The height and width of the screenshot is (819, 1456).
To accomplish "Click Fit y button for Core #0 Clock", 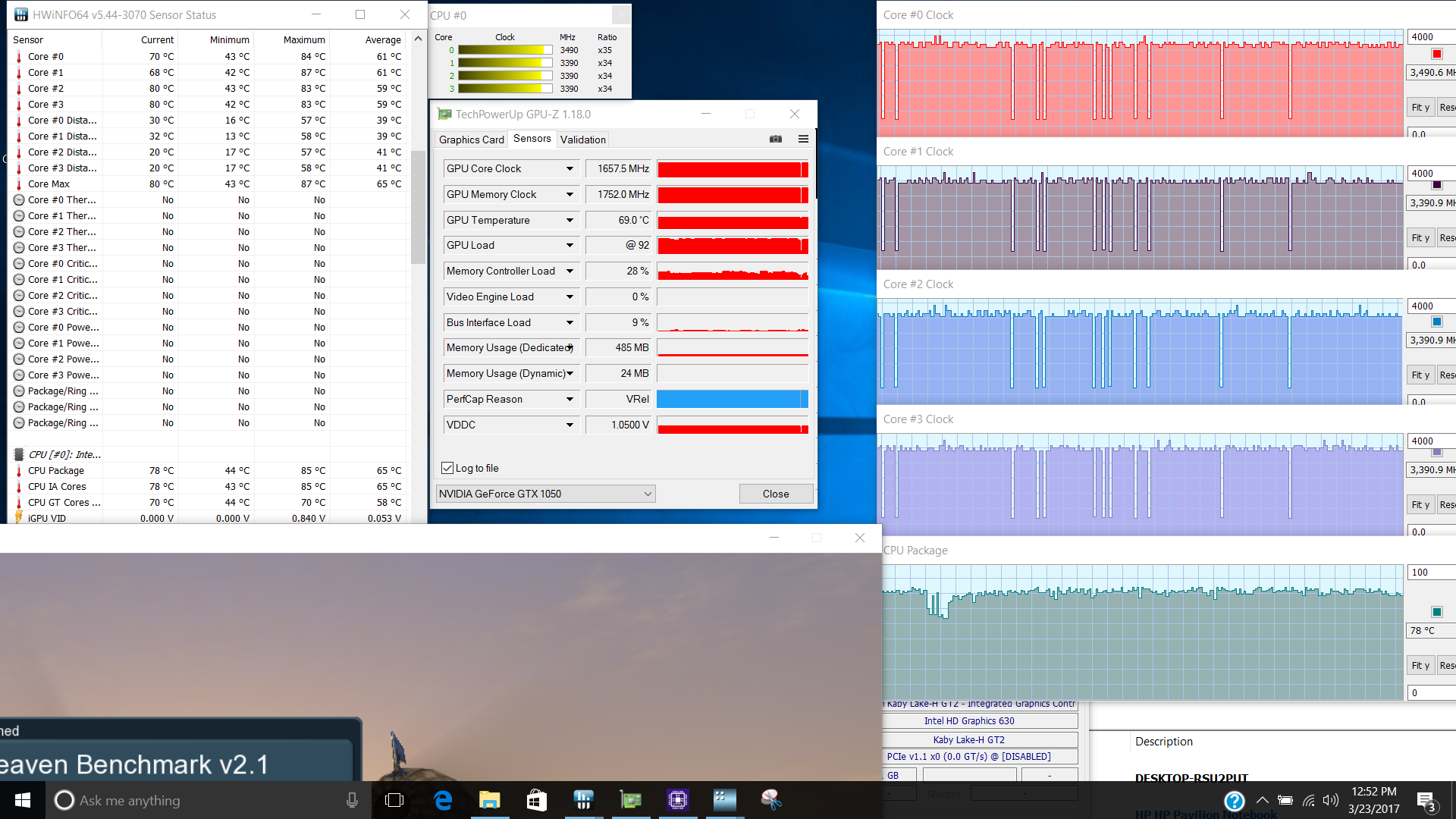I will (1420, 108).
